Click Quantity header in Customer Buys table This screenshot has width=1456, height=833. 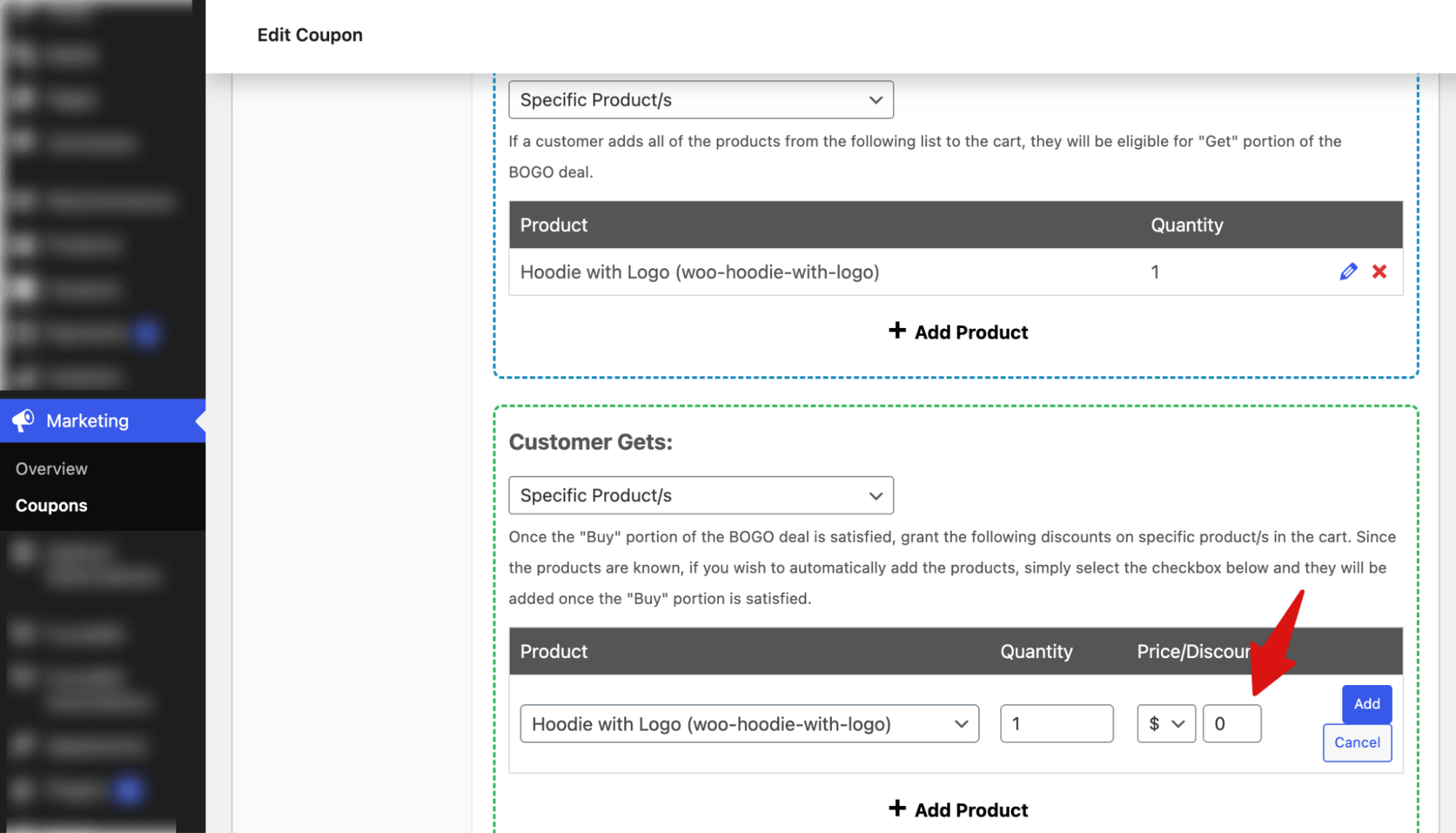1187,225
